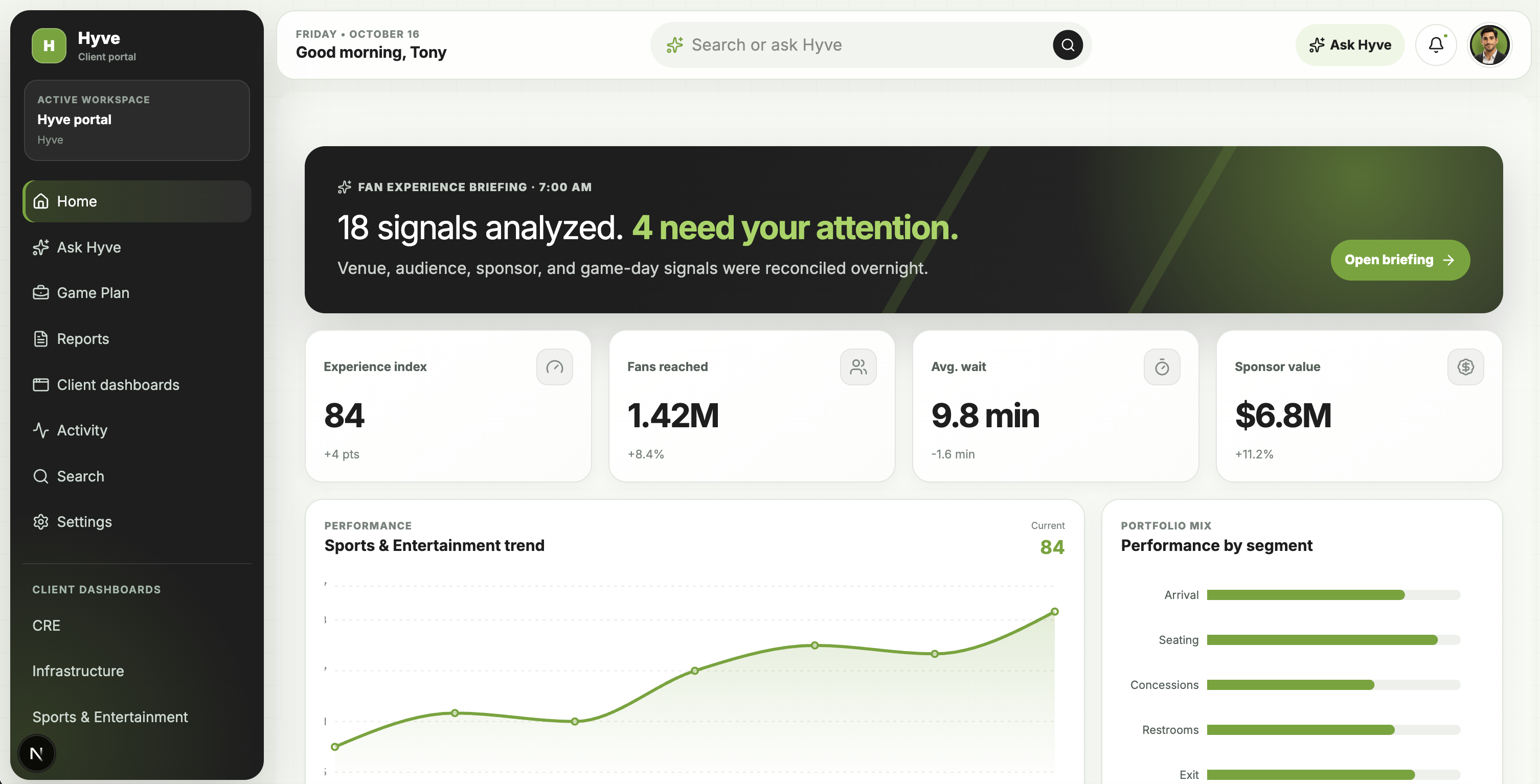Click the search magnifier button in top bar

[1068, 45]
